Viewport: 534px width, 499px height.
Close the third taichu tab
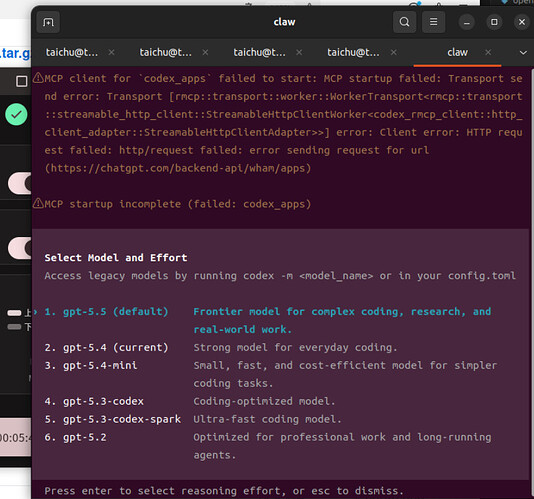[x=299, y=52]
